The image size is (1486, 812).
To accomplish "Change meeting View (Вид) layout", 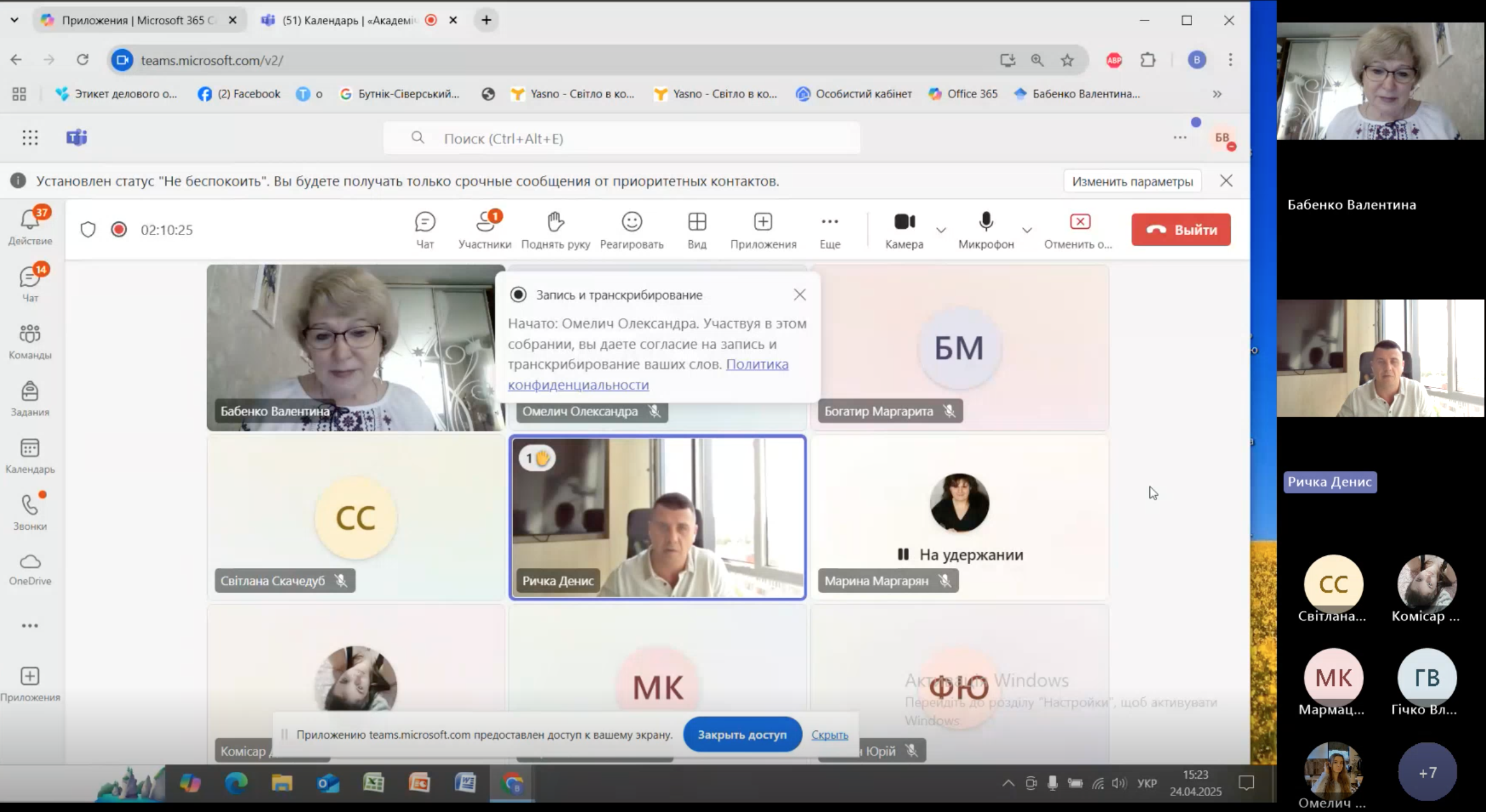I will (697, 229).
